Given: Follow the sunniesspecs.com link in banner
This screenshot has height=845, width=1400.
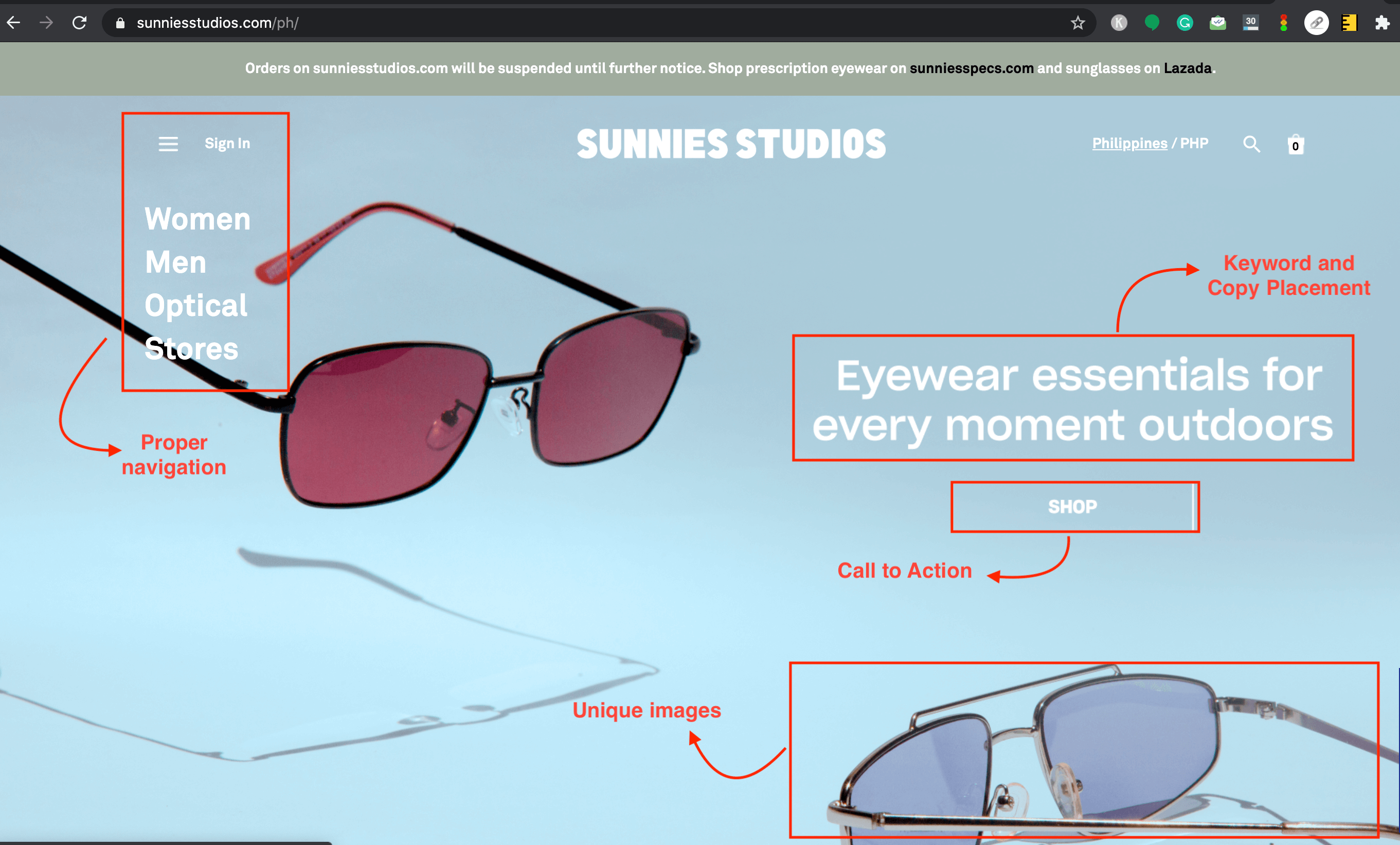Looking at the screenshot, I should (x=972, y=68).
